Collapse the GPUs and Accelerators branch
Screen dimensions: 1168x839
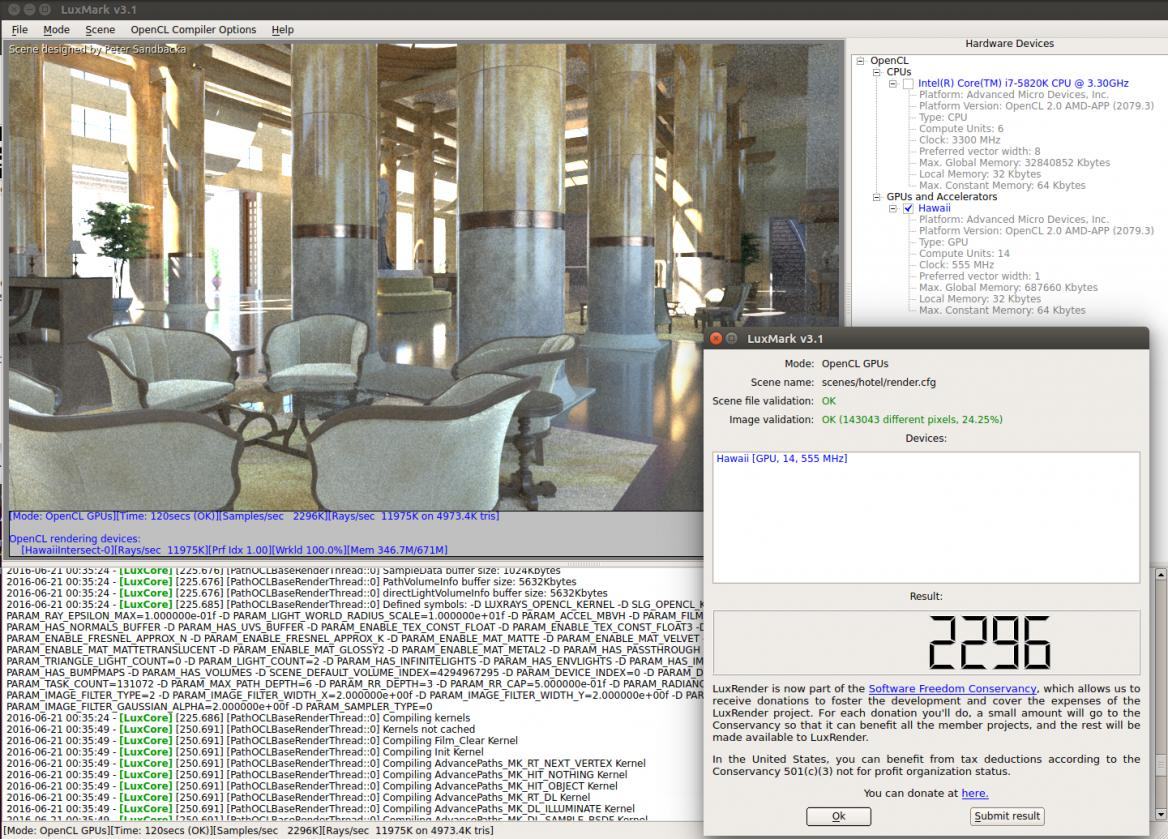coord(877,197)
